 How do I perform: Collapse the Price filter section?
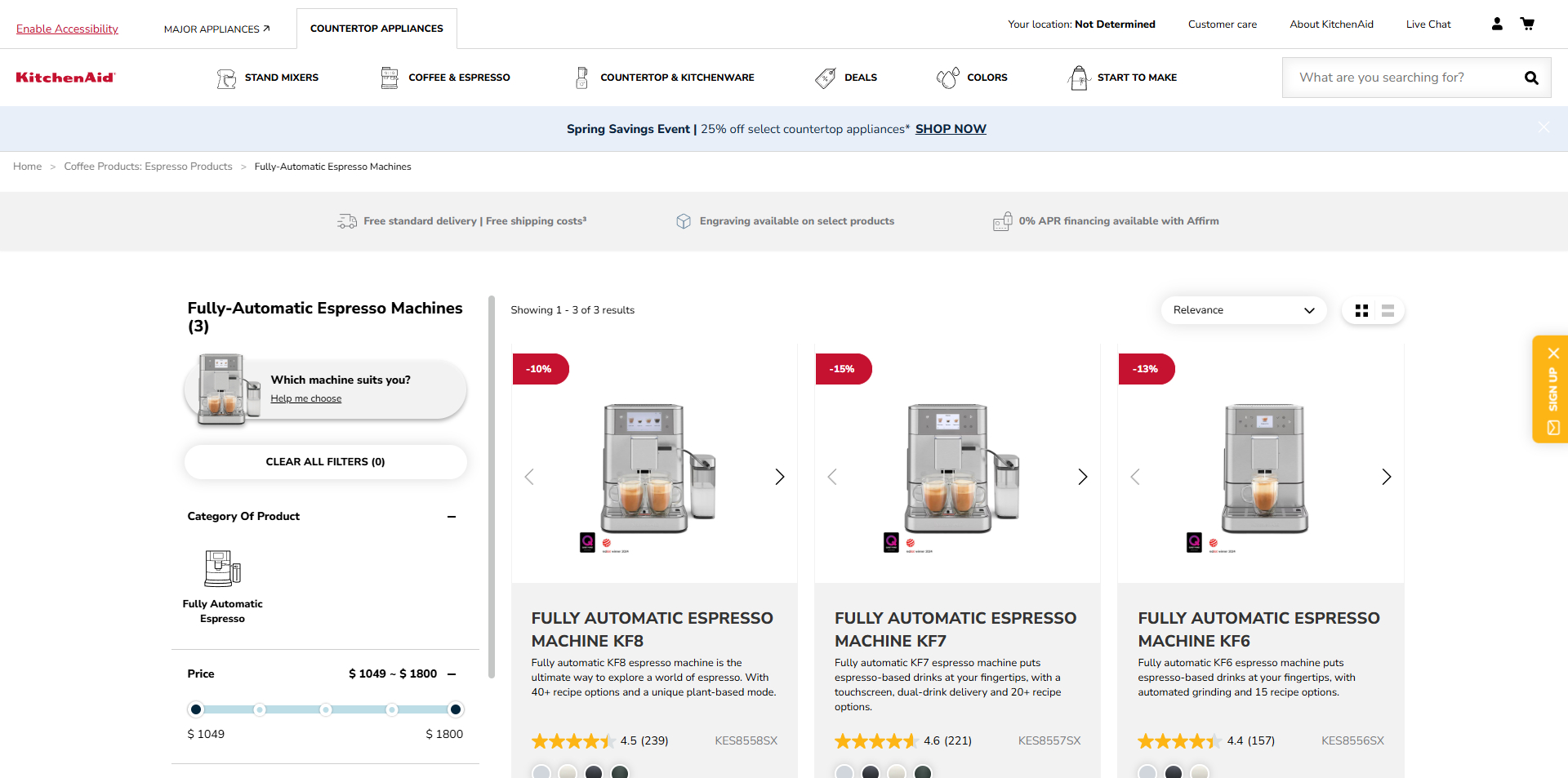click(x=452, y=674)
